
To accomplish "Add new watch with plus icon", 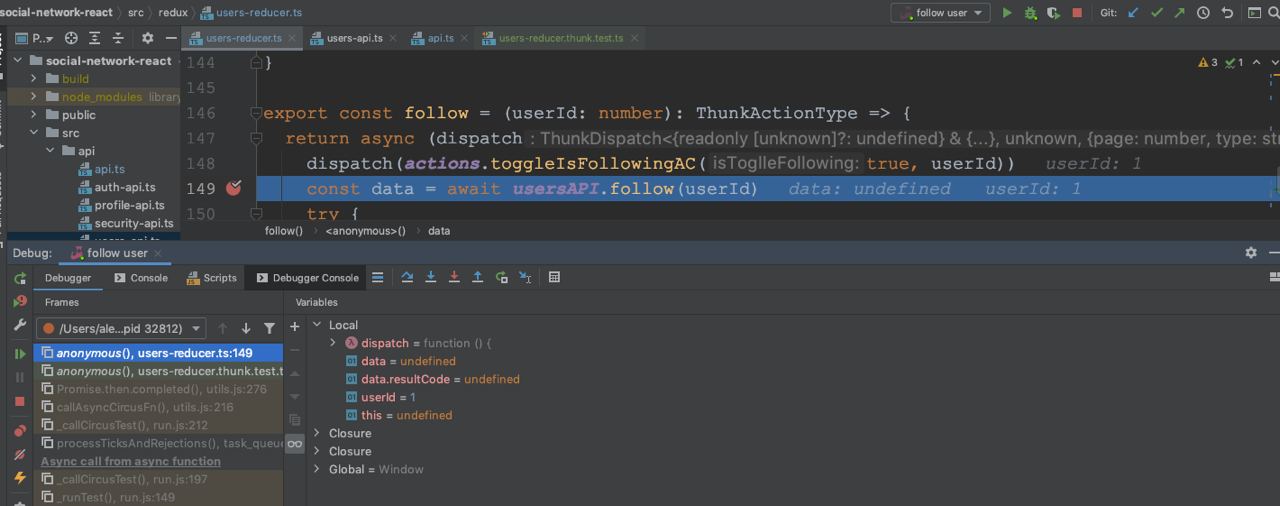I will 294,326.
